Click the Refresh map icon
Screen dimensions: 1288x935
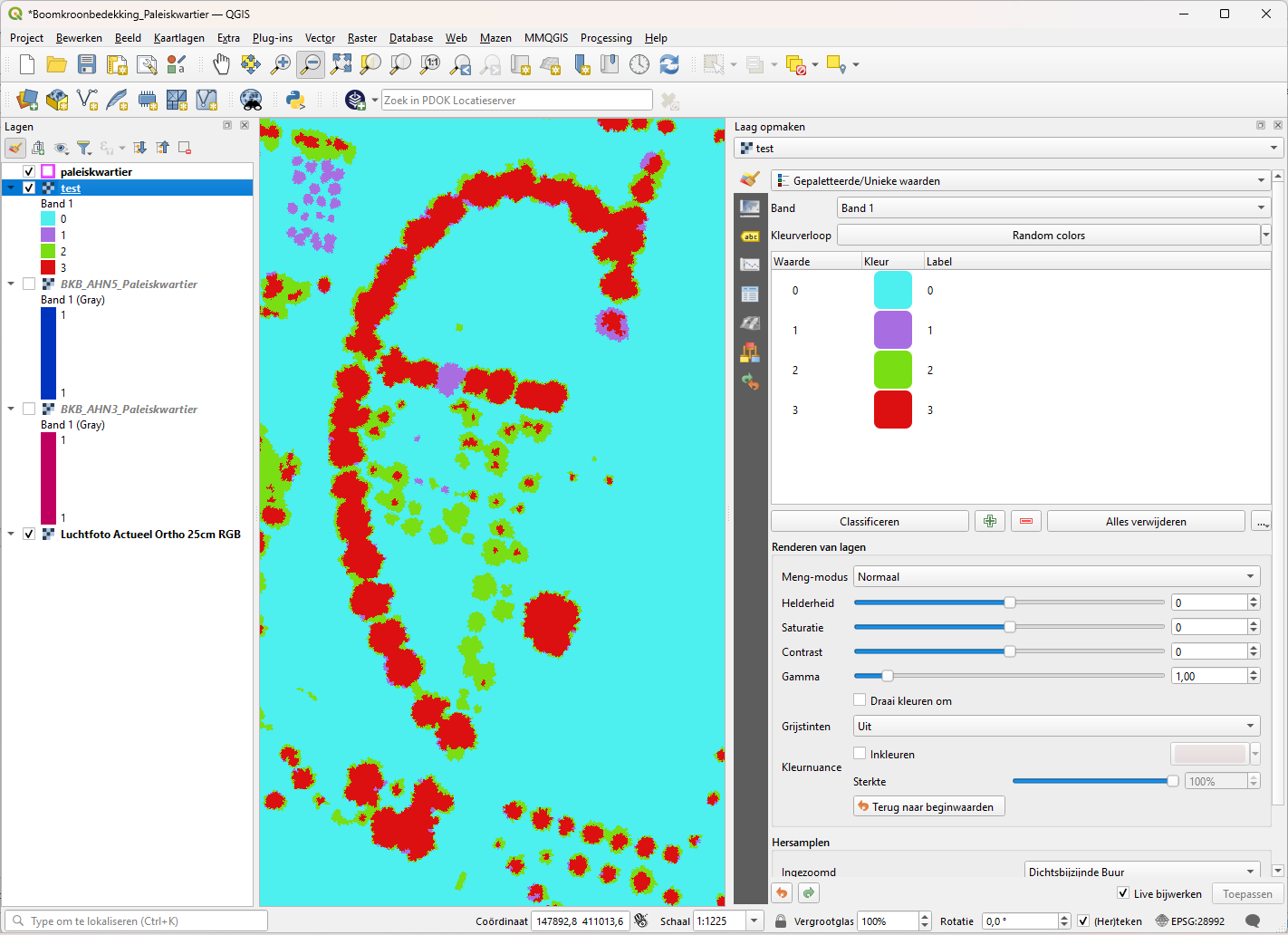click(x=669, y=64)
